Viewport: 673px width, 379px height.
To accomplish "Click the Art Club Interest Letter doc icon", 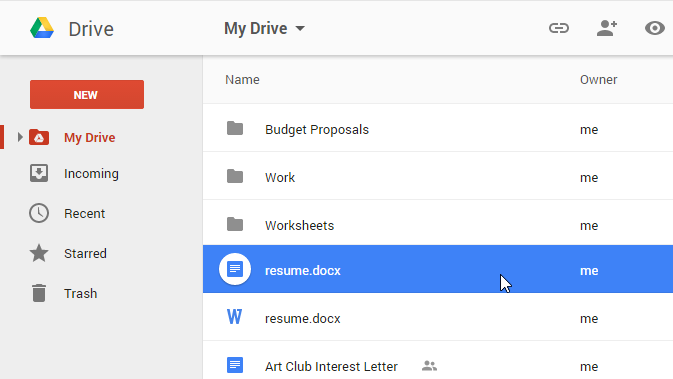I will pyautogui.click(x=235, y=365).
